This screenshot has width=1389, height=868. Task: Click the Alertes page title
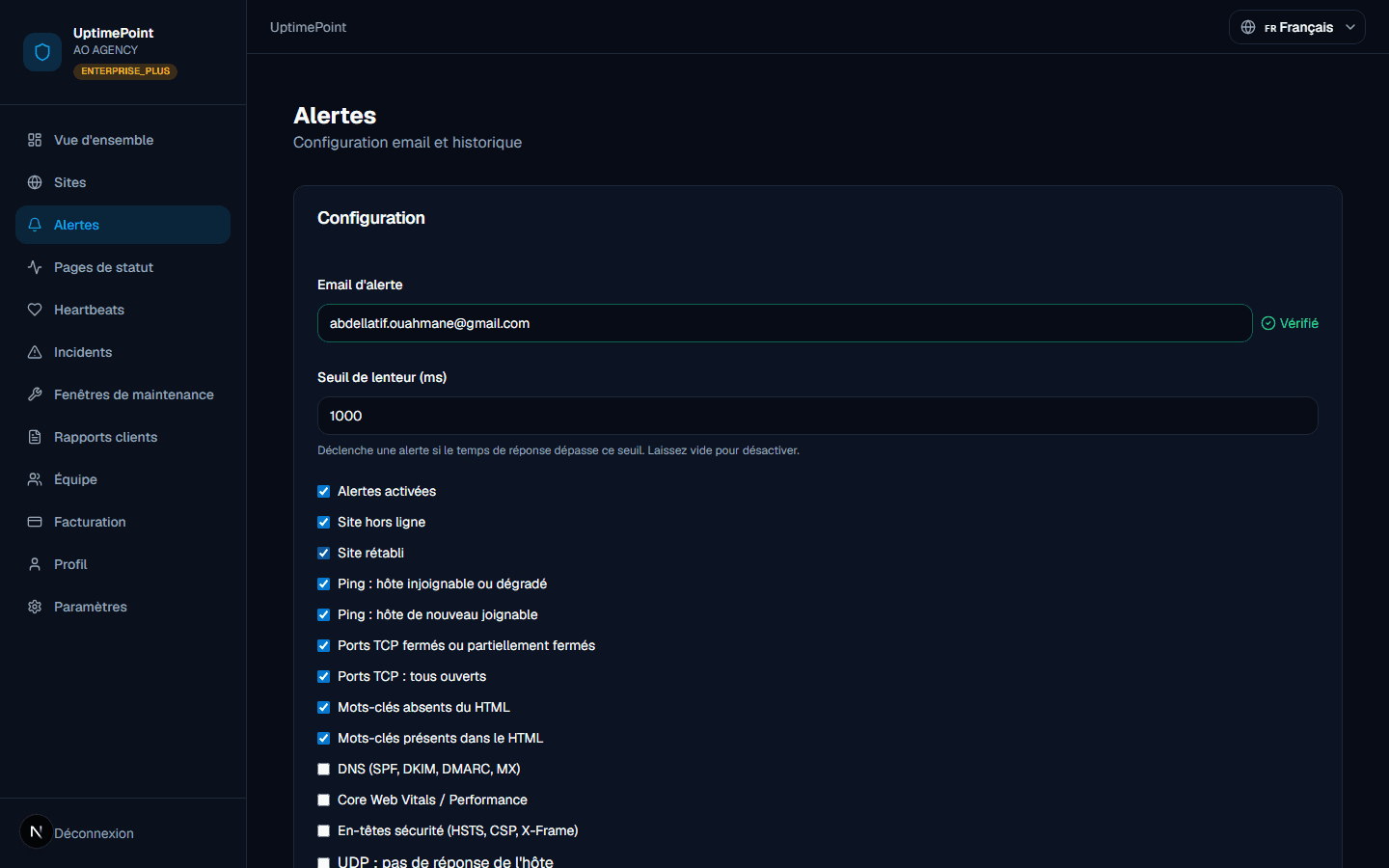(x=335, y=116)
